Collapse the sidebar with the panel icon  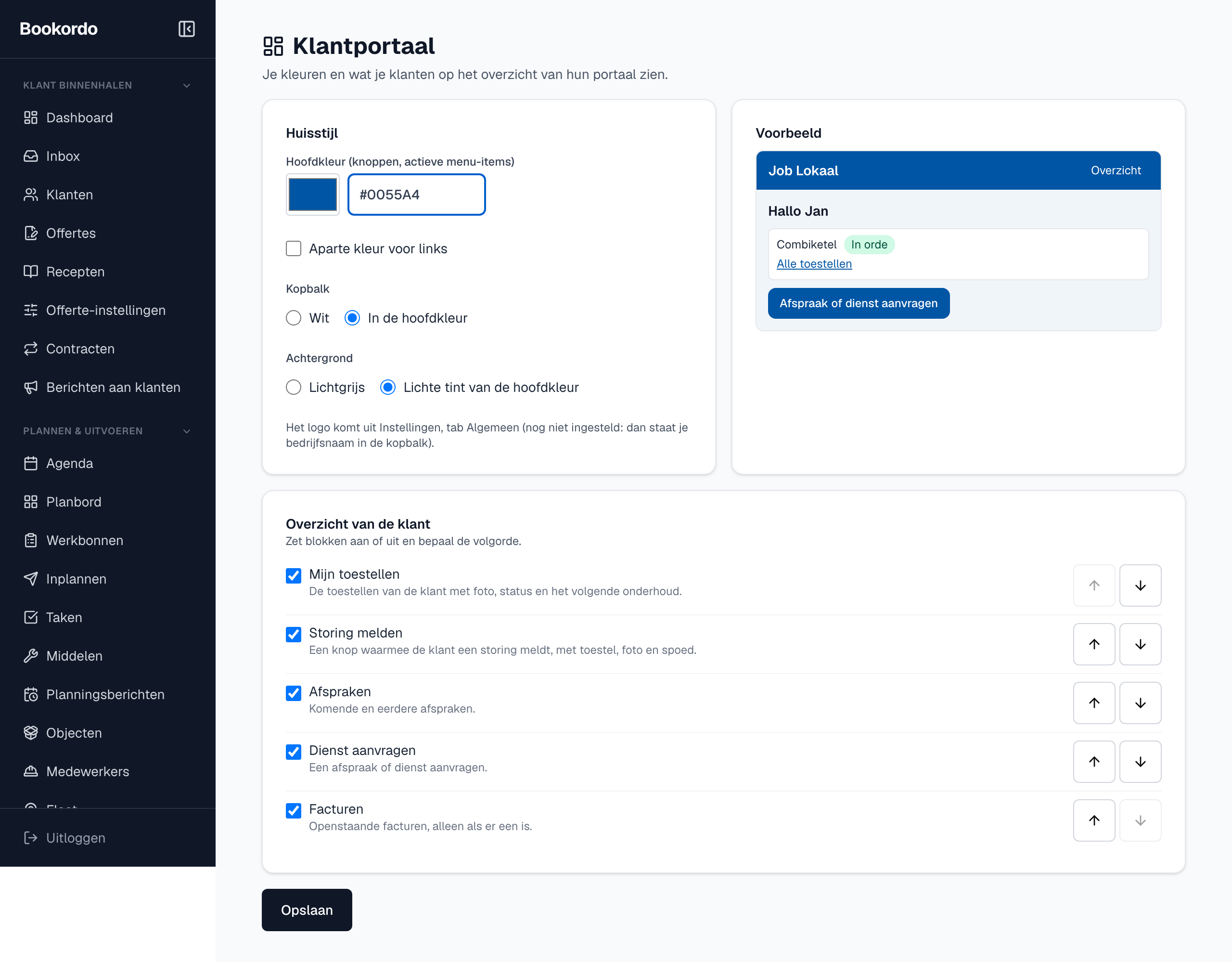point(186,29)
